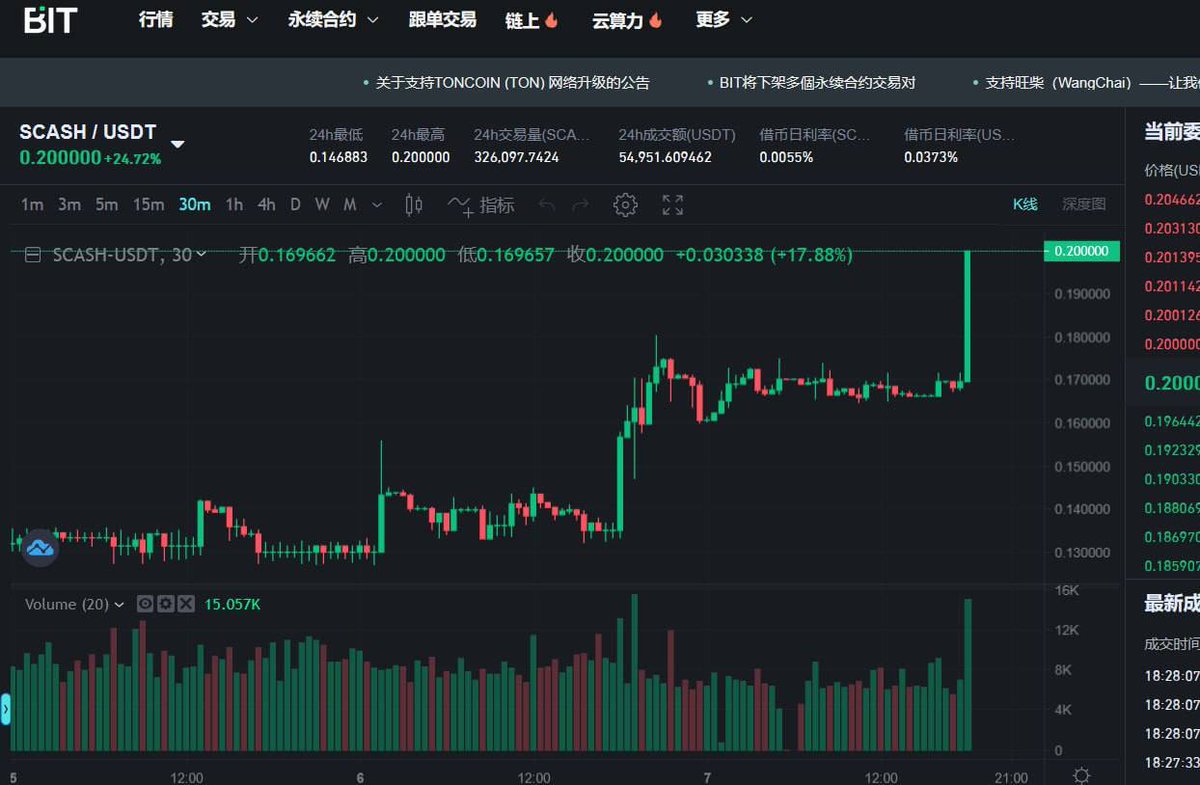Click the 0.200000 current price label on axis
Viewport: 1200px width, 785px height.
[x=1081, y=251]
